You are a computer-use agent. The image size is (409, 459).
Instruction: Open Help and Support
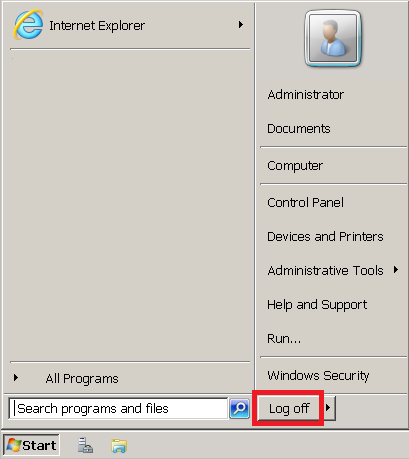317,305
